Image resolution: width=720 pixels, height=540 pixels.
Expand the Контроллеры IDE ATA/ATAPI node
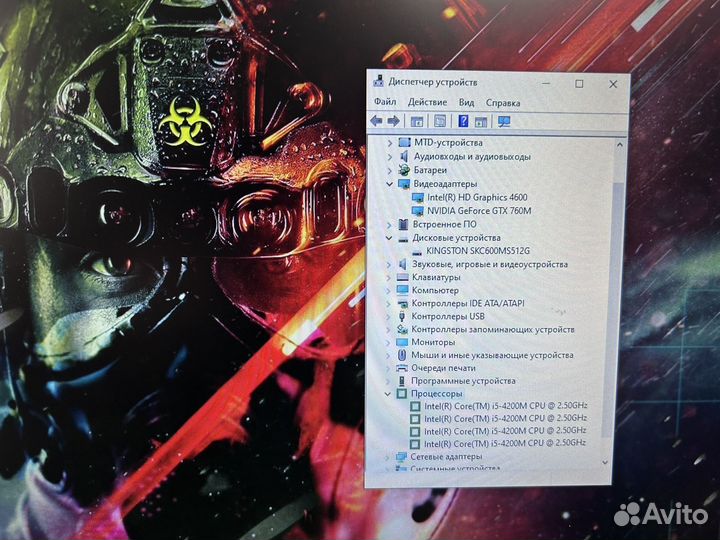coord(388,304)
